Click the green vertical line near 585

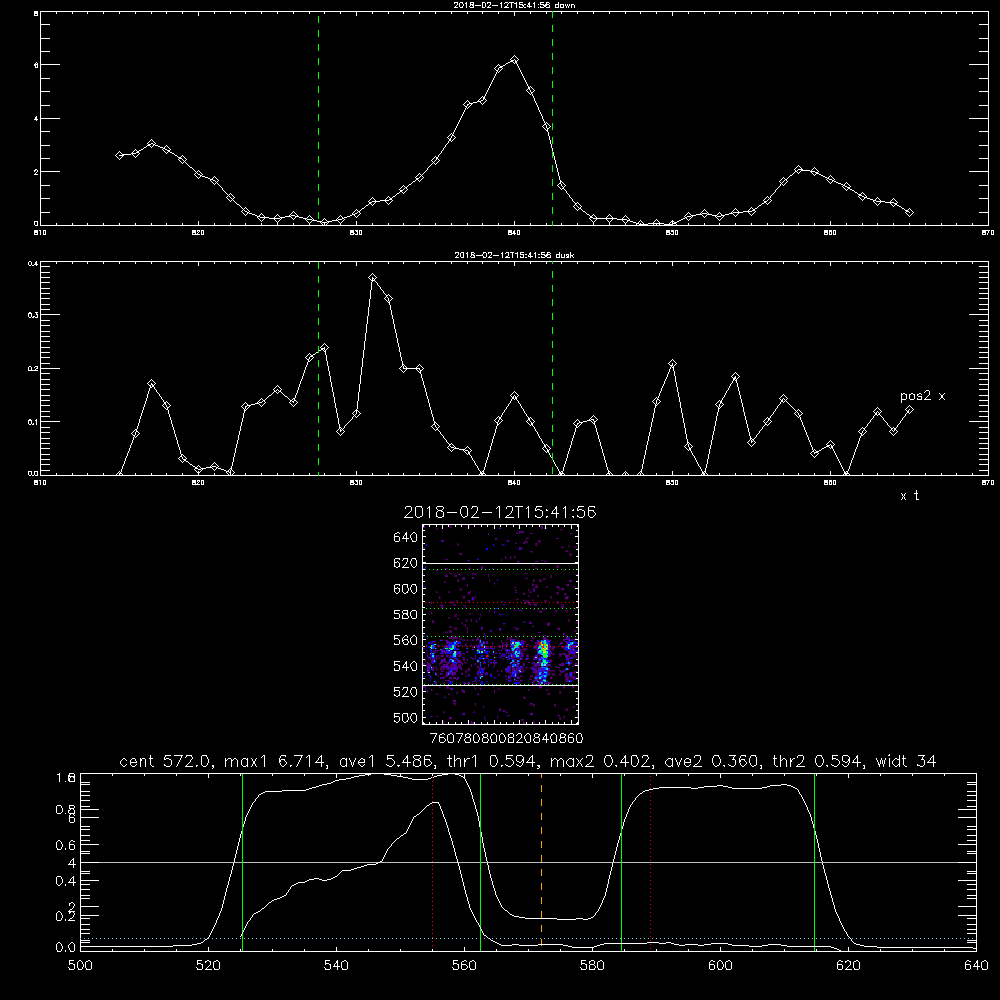621,860
